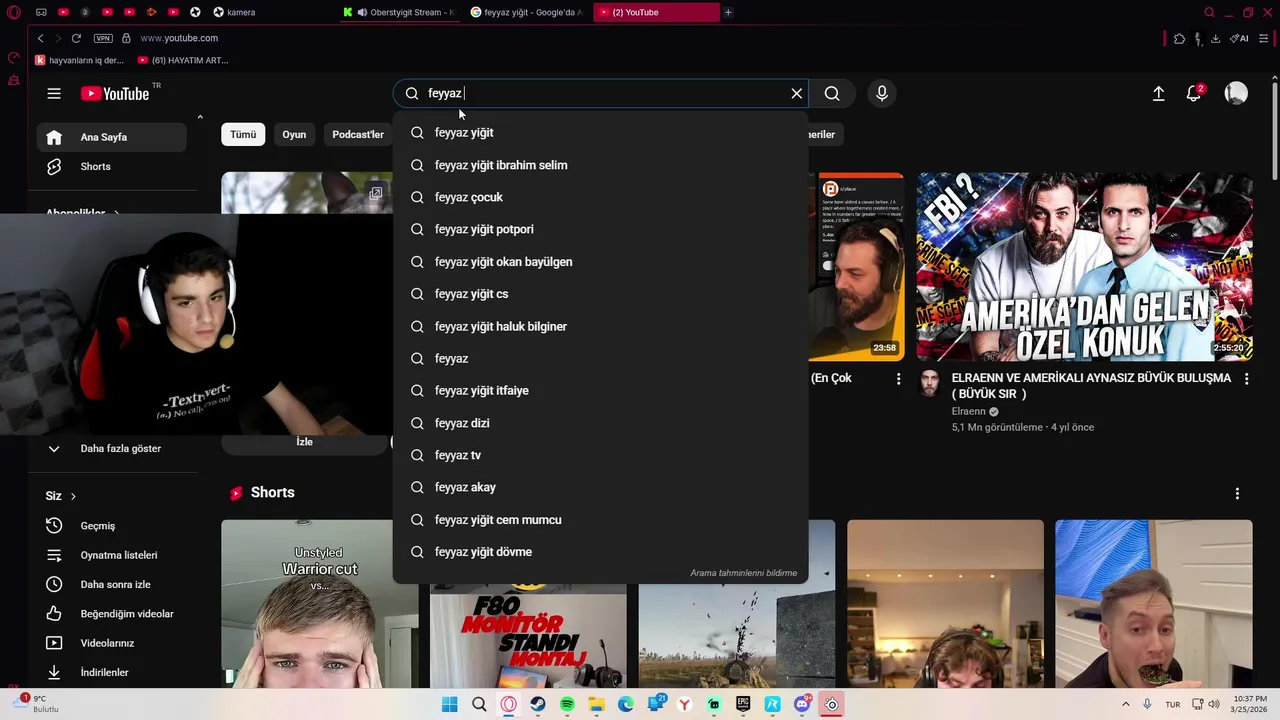The image size is (1280, 720).
Task: Open Shorts section three-dot menu
Action: coord(1237,494)
